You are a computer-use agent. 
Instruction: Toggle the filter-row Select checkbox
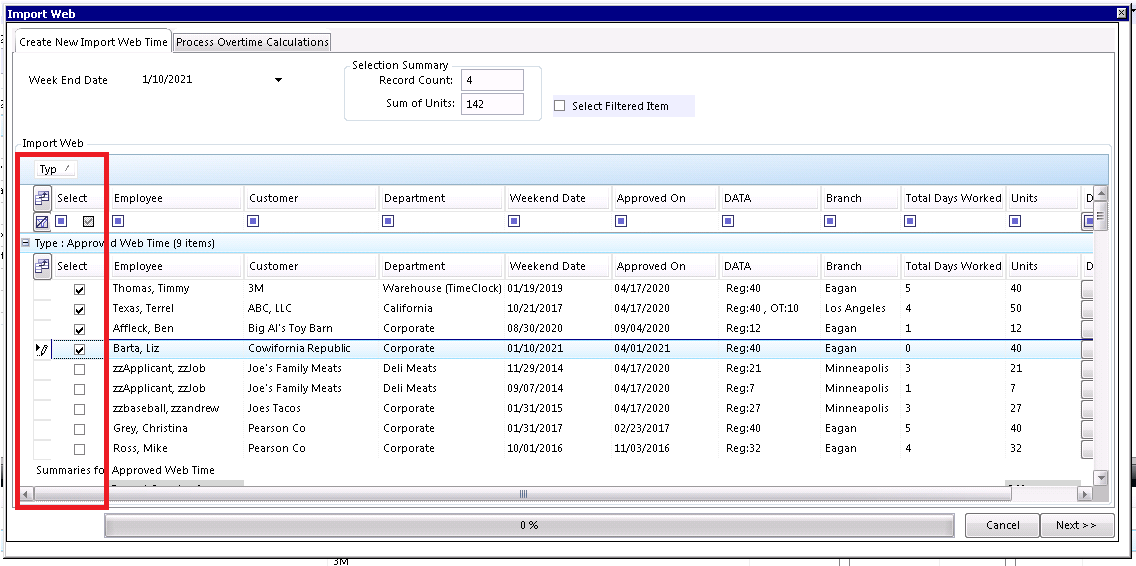[89, 221]
